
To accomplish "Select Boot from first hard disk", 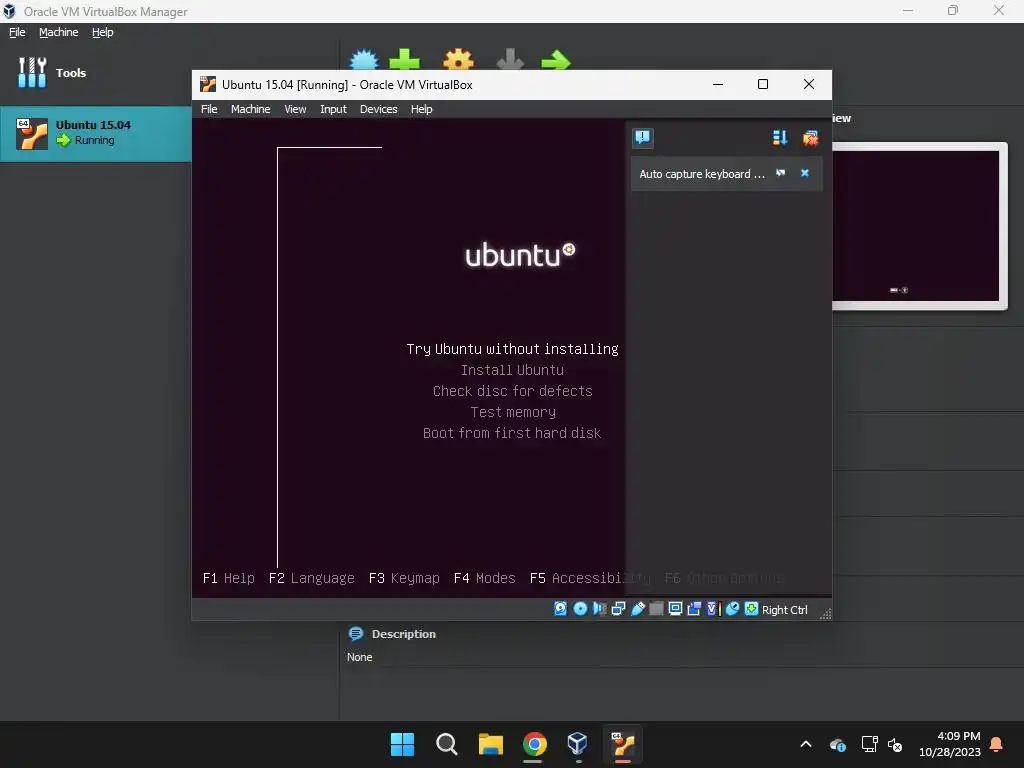I will 512,433.
